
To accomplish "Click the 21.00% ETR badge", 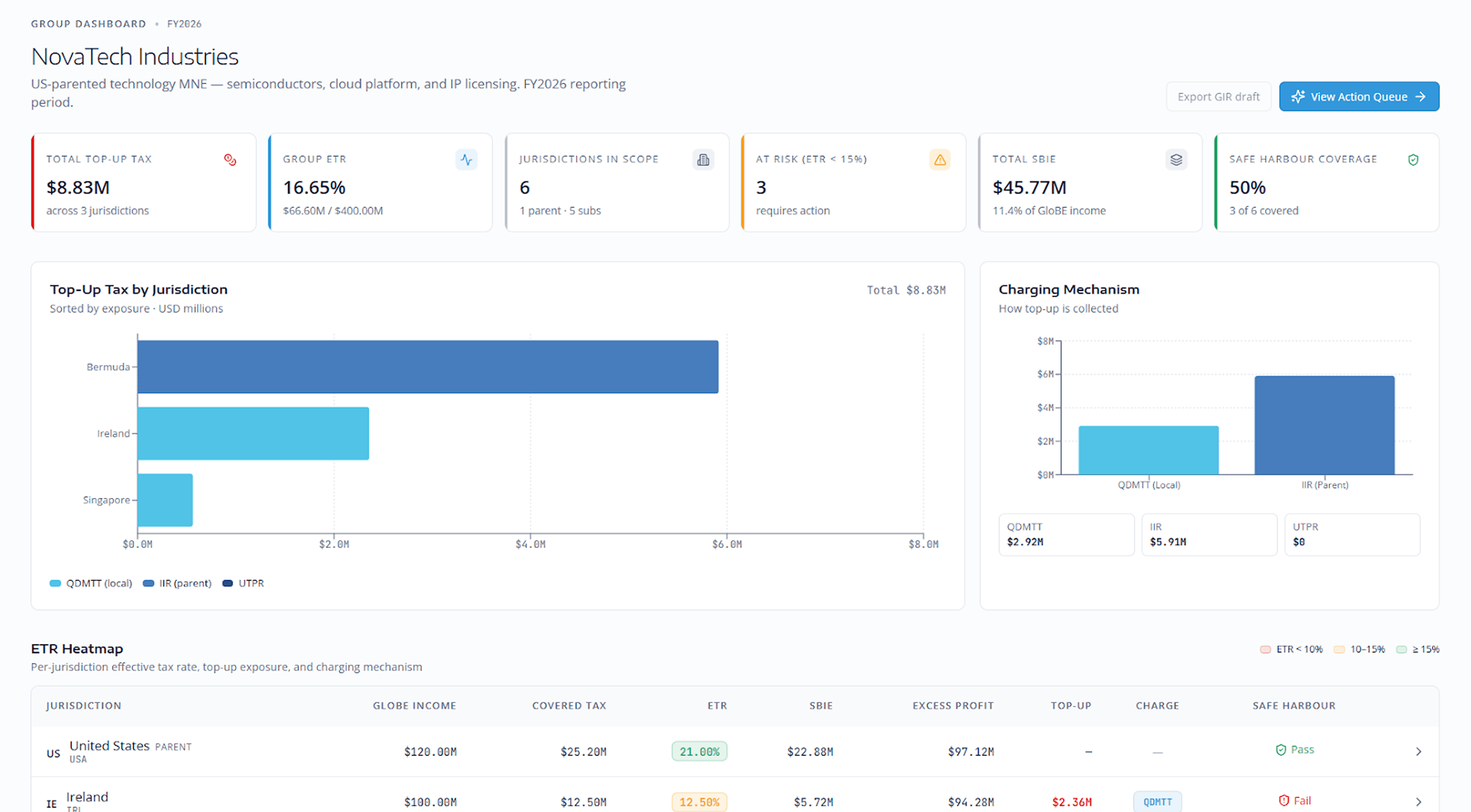I will click(x=700, y=752).
